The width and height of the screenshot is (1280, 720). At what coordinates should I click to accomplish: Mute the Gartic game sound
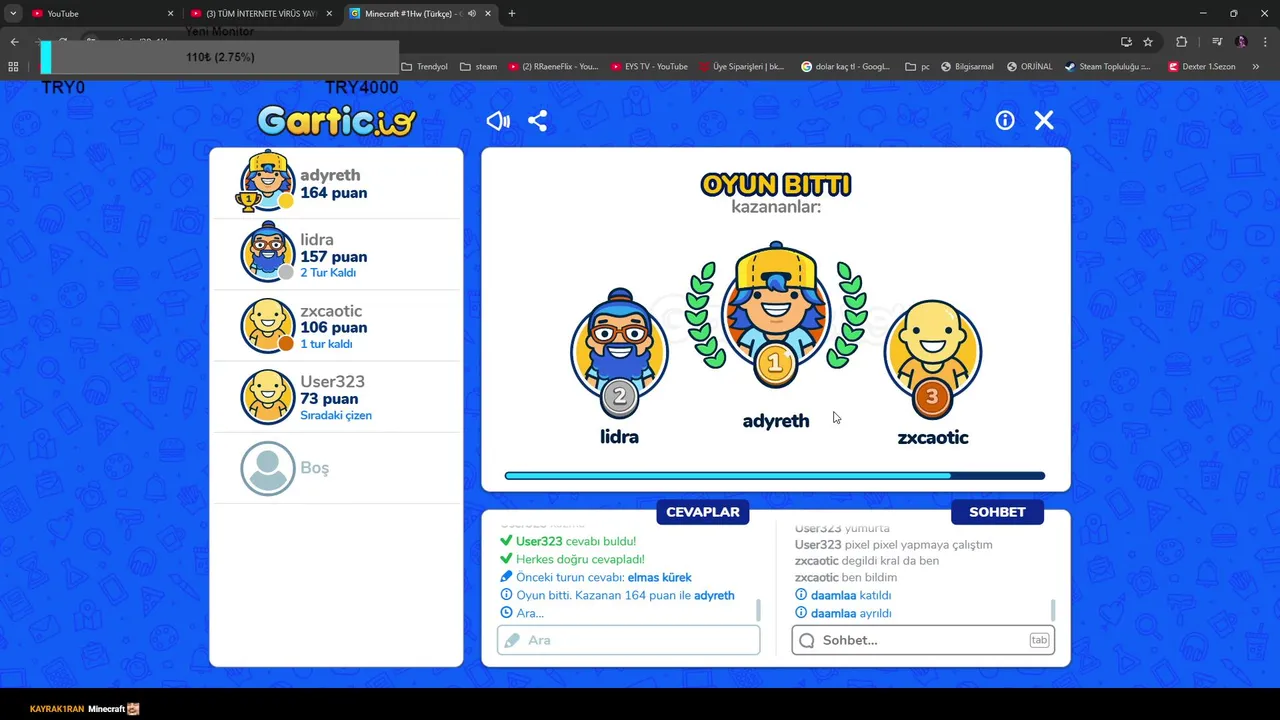498,121
